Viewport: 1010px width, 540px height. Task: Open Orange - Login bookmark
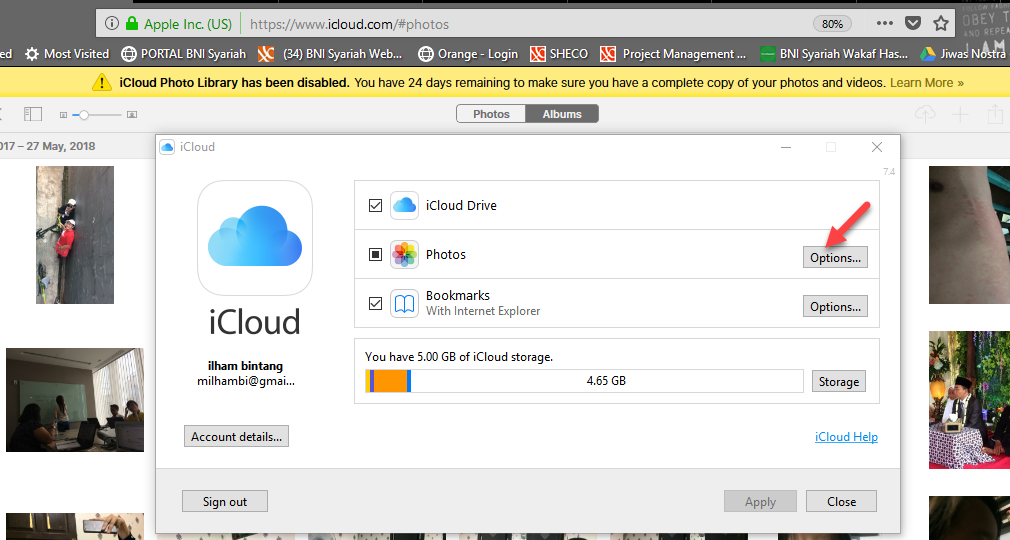click(468, 54)
